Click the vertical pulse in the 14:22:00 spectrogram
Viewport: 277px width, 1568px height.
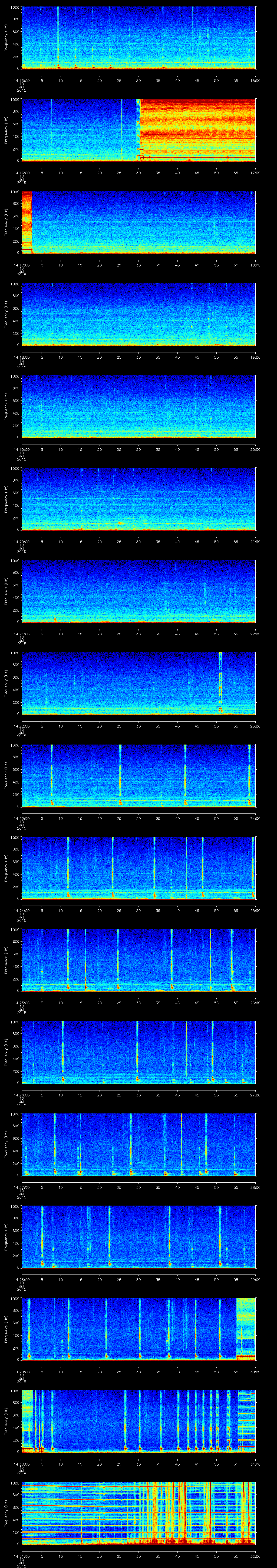(220, 683)
